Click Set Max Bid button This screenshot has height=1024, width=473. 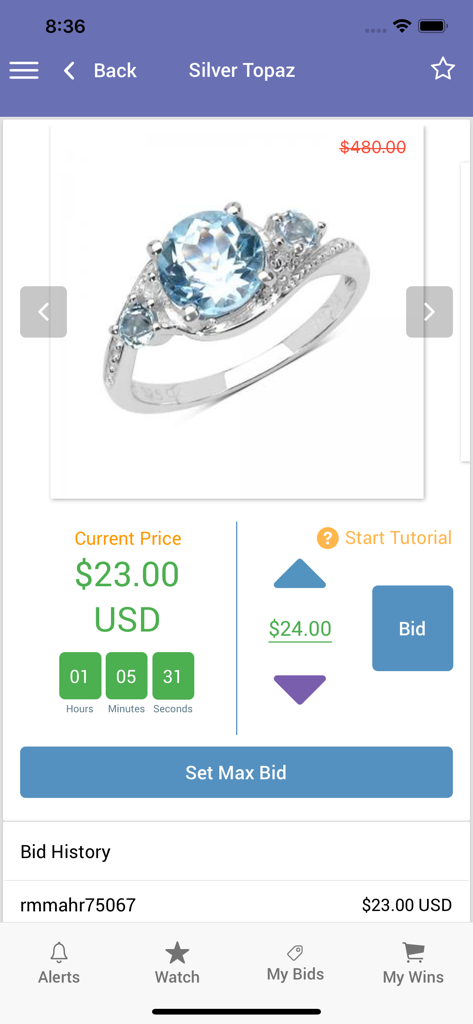[236, 773]
